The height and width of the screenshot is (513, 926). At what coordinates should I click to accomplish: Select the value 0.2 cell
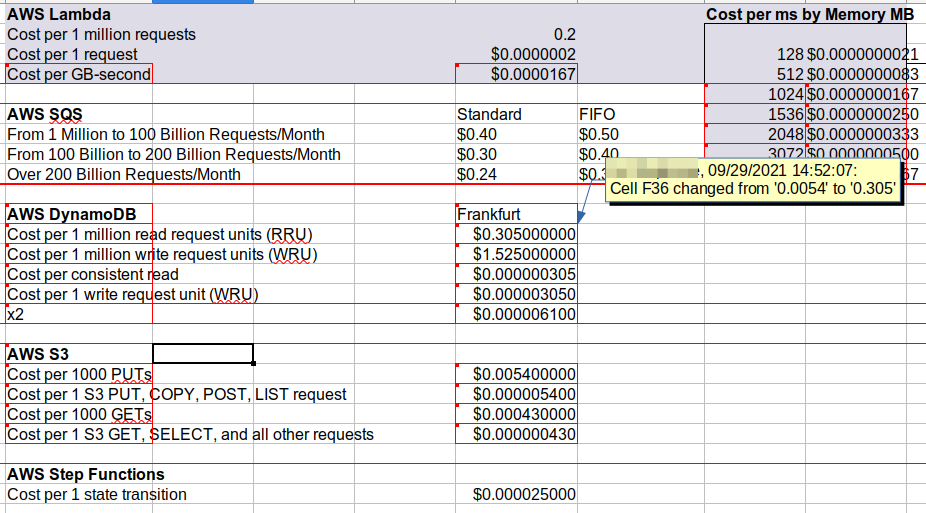click(517, 34)
